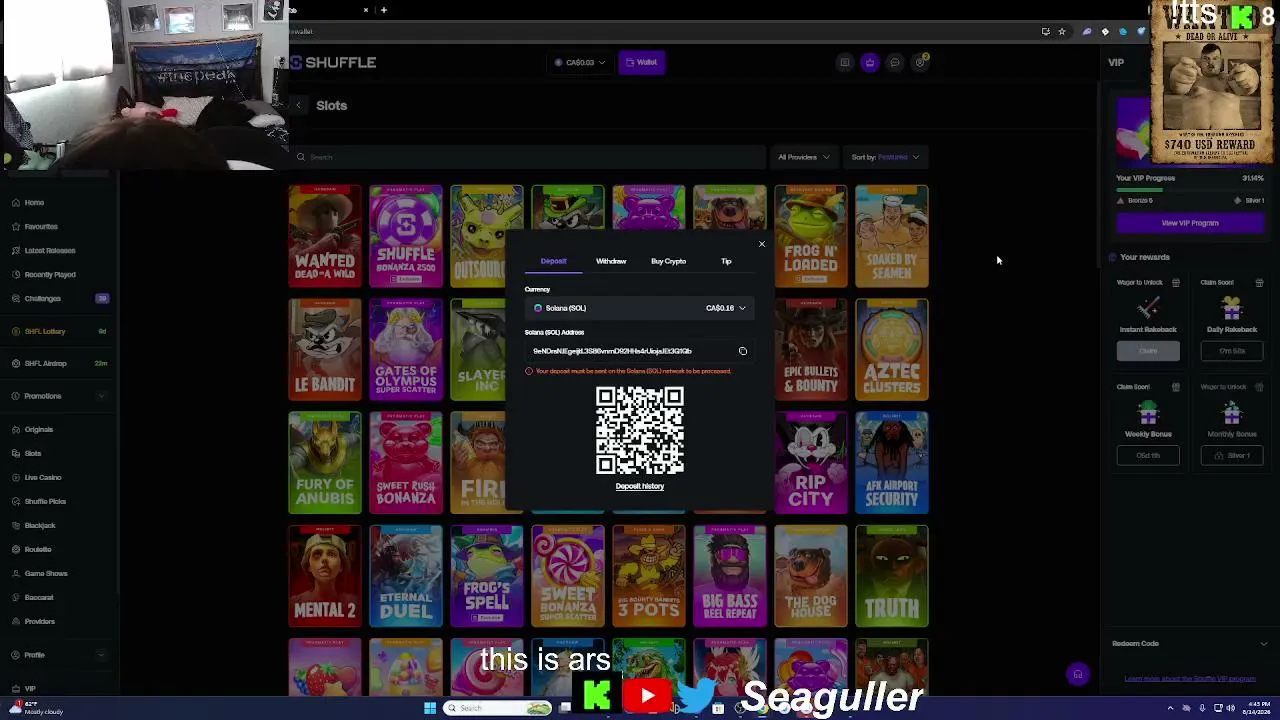Open Game Shows icon in sidebar
Viewport: 1280px width, 720px height.
[x=16, y=574]
